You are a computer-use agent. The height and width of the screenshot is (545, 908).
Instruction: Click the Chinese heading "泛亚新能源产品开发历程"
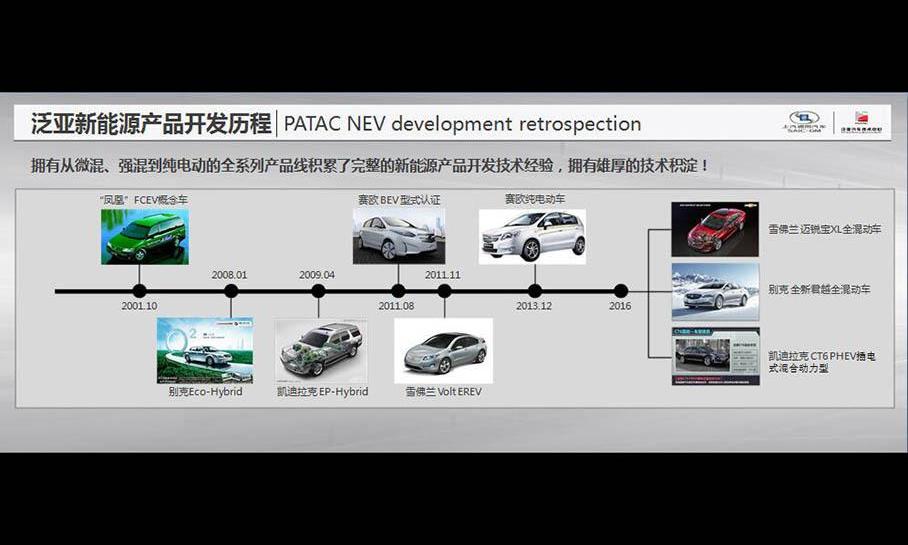click(151, 124)
